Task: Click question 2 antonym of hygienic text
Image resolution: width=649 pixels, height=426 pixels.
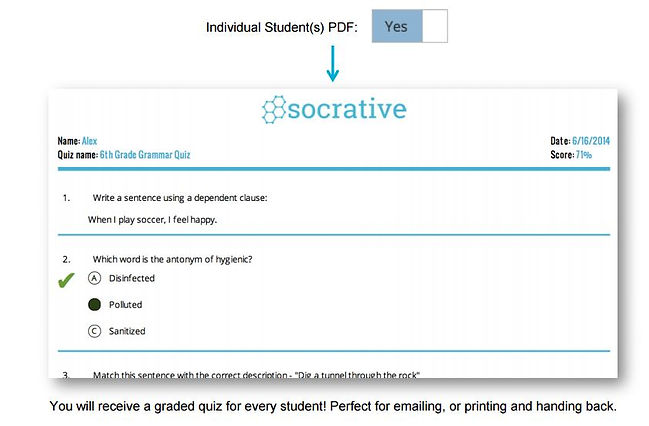Action: coord(172,259)
